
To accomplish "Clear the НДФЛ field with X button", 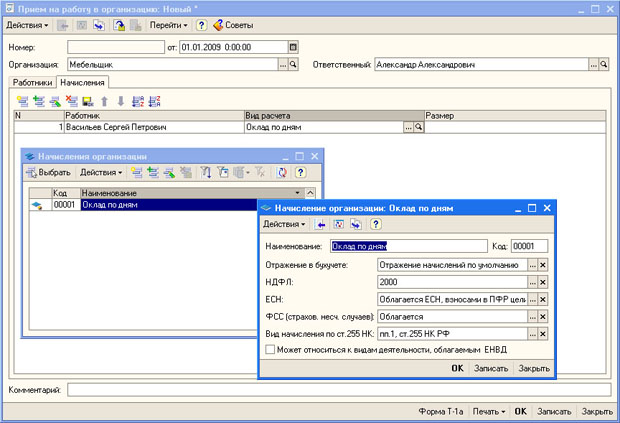I will pyautogui.click(x=543, y=282).
